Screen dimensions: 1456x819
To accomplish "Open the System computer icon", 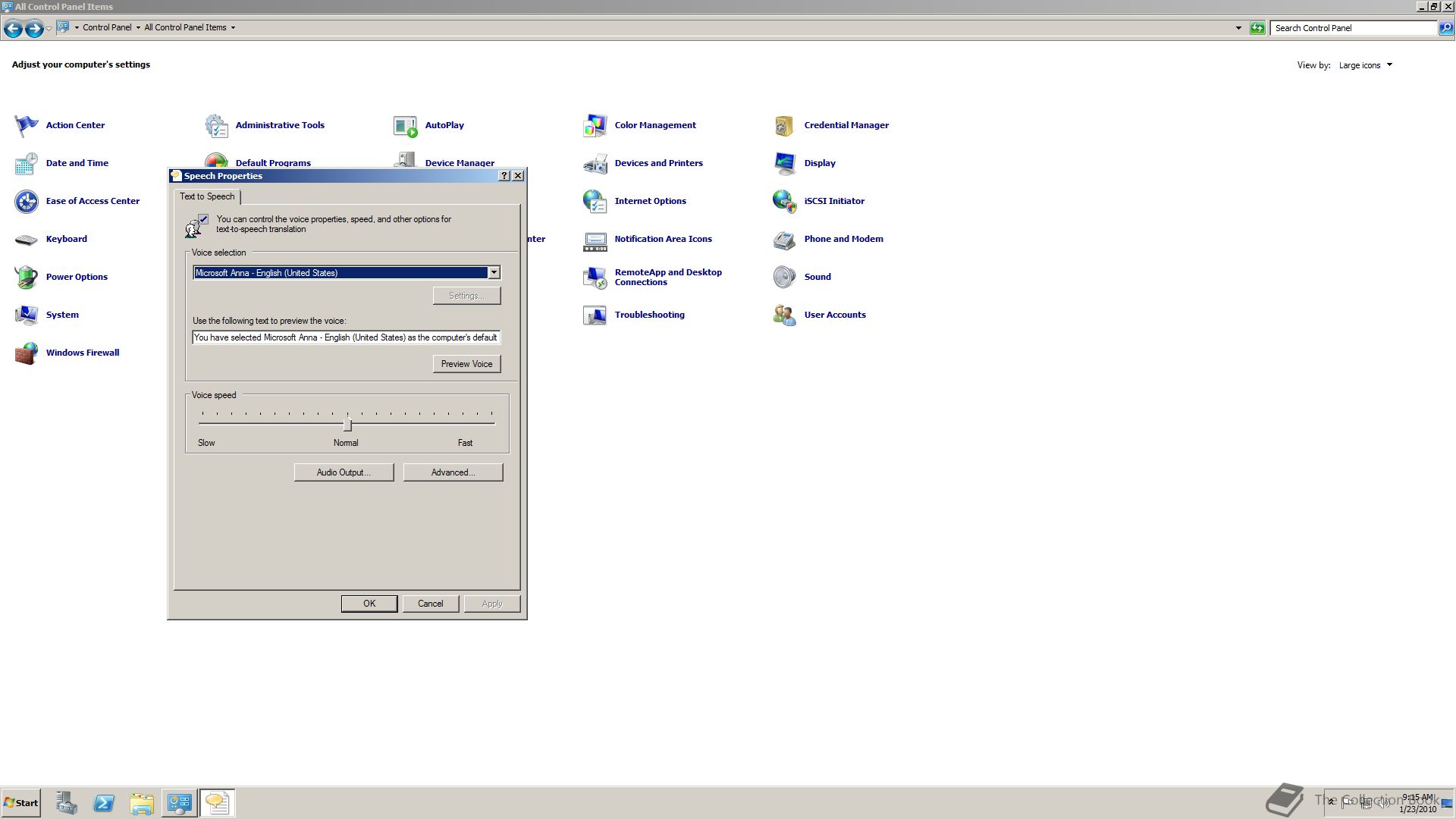I will point(27,315).
